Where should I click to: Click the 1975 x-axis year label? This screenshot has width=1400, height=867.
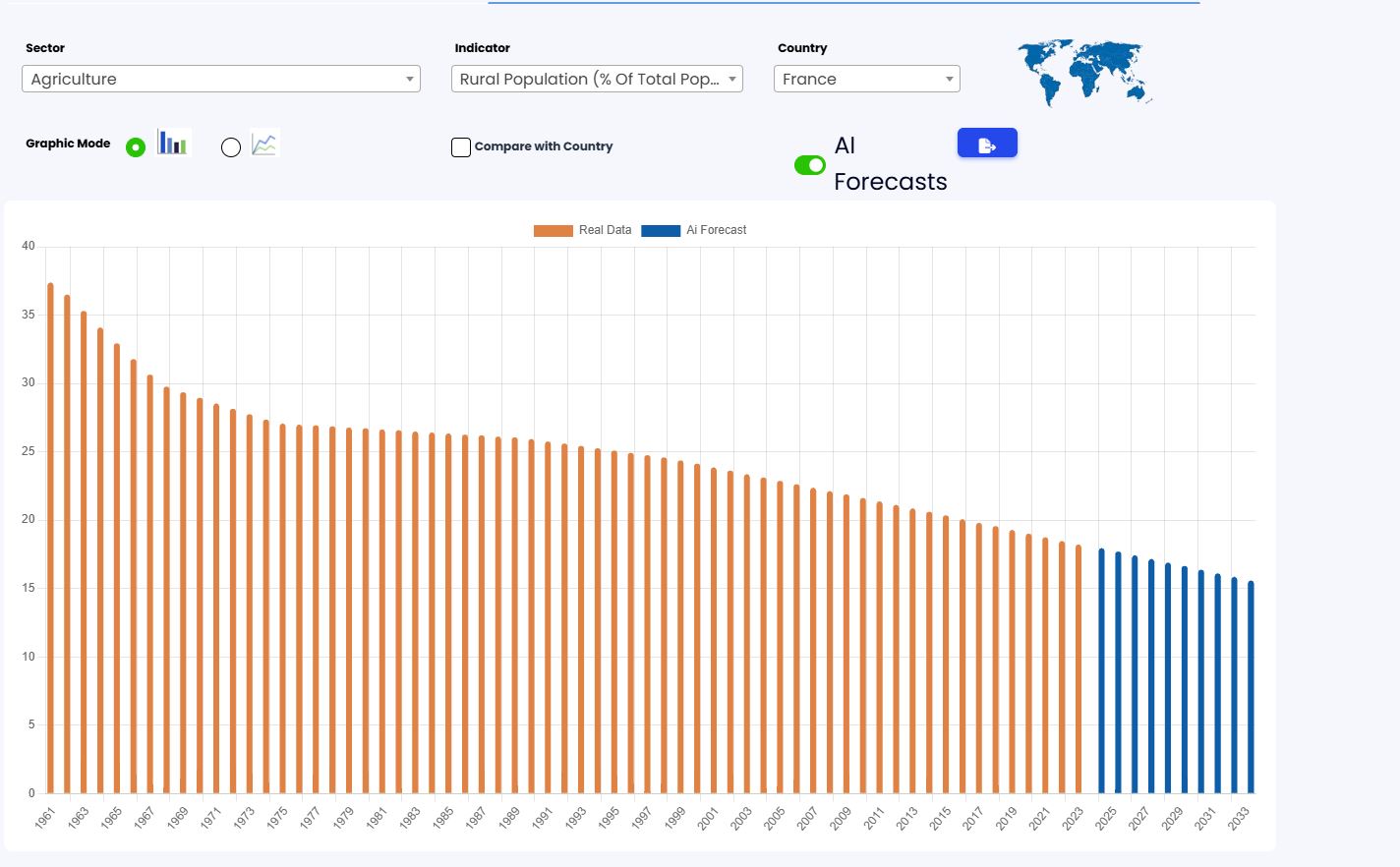pyautogui.click(x=277, y=817)
